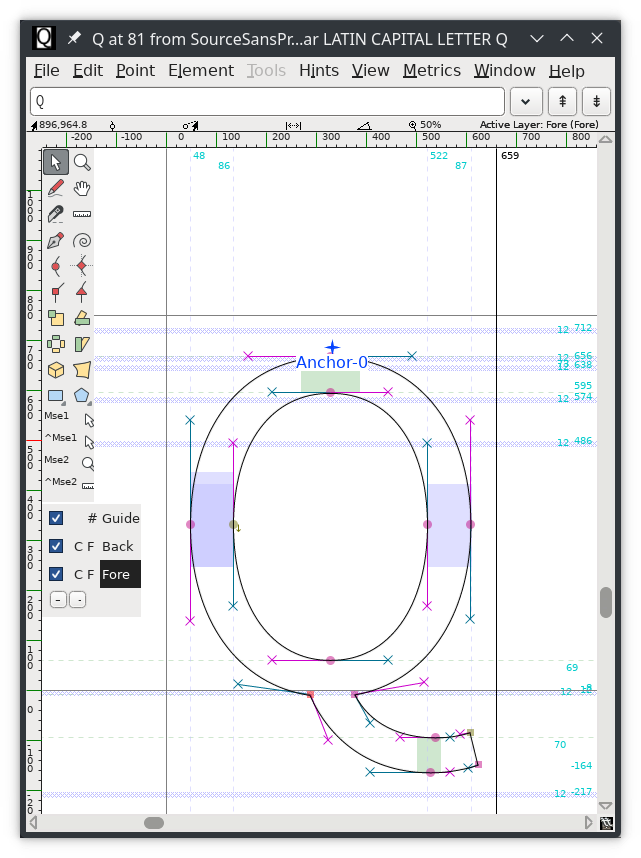641x858 pixels.
Task: Toggle Spiro mode spiral icon
Action: click(x=82, y=240)
